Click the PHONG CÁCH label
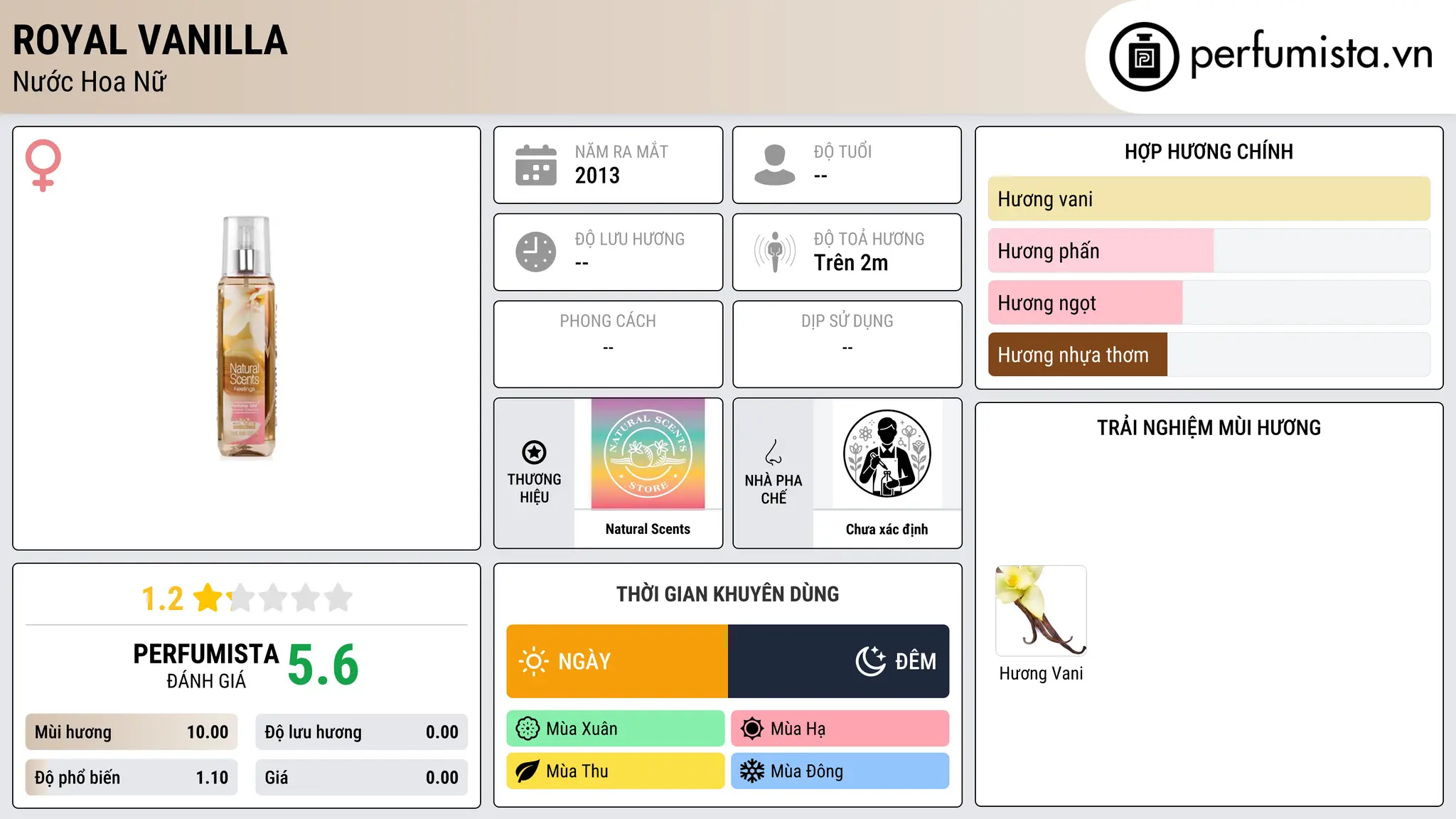The width and height of the screenshot is (1456, 819). click(x=608, y=321)
